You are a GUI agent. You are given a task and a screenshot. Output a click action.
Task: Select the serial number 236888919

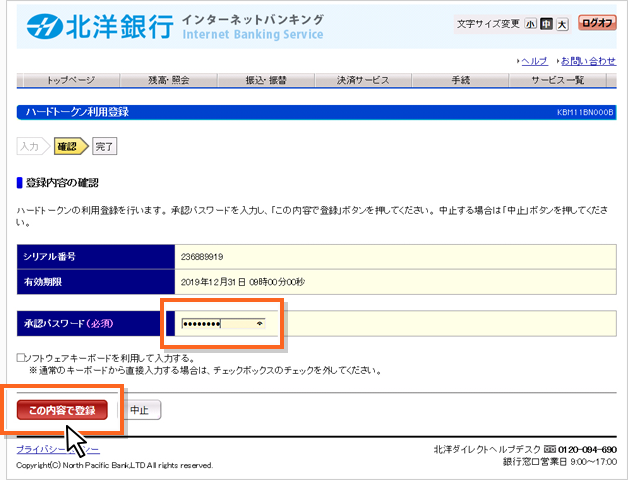click(202, 257)
